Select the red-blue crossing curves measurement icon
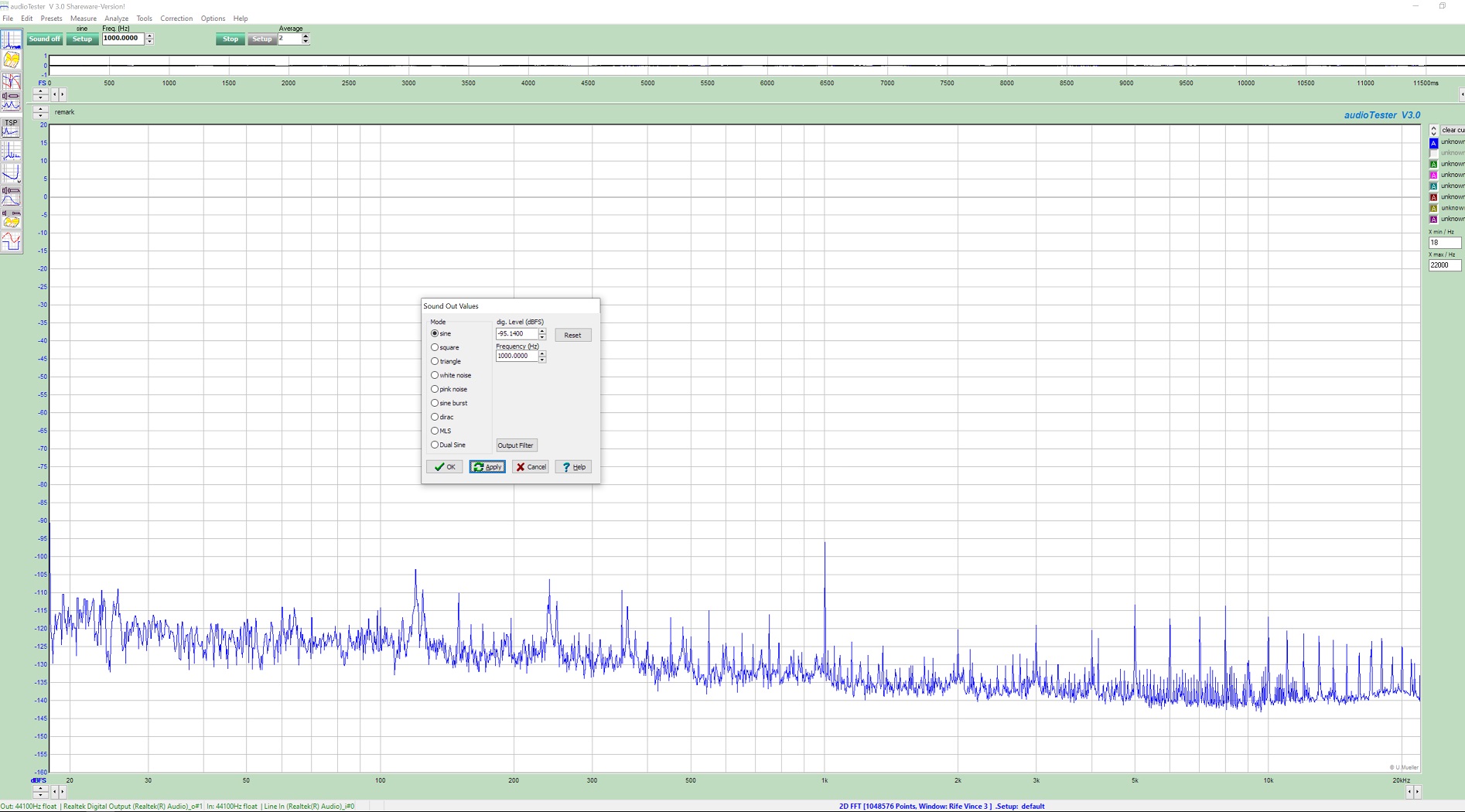This screenshot has height=812, width=1465. tap(11, 80)
